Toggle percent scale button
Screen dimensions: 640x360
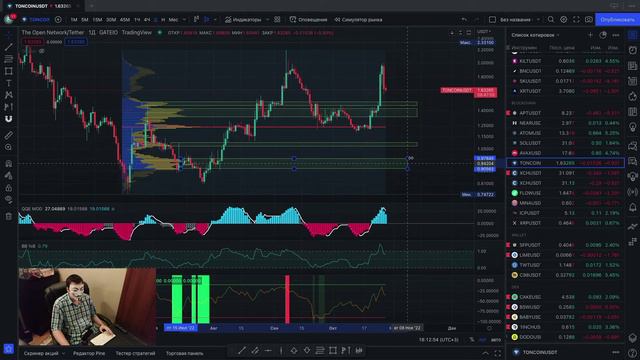(x=472, y=340)
